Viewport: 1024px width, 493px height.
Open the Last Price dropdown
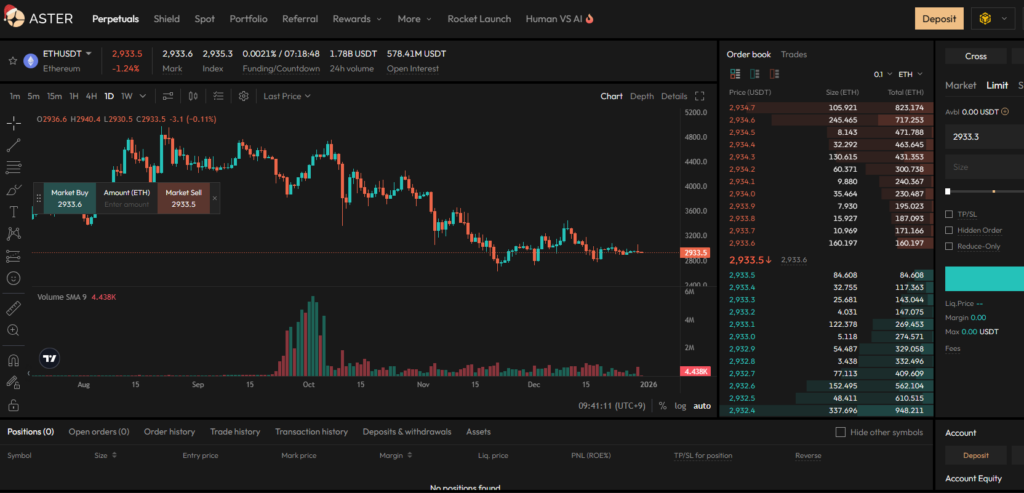coord(287,96)
